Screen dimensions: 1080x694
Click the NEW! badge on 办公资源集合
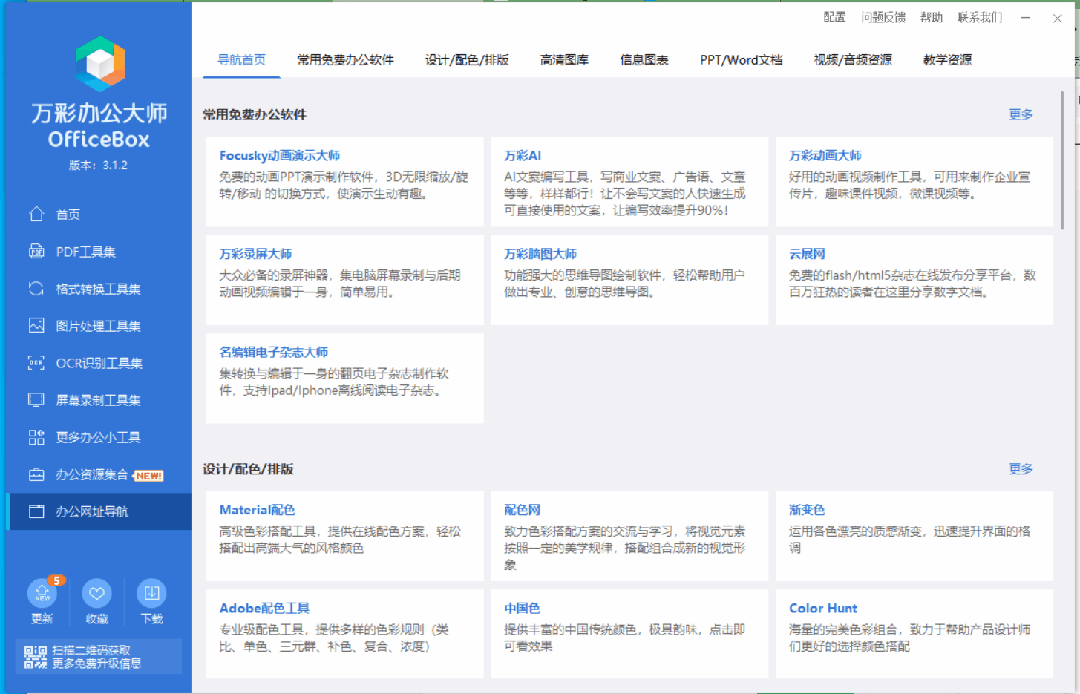(149, 476)
